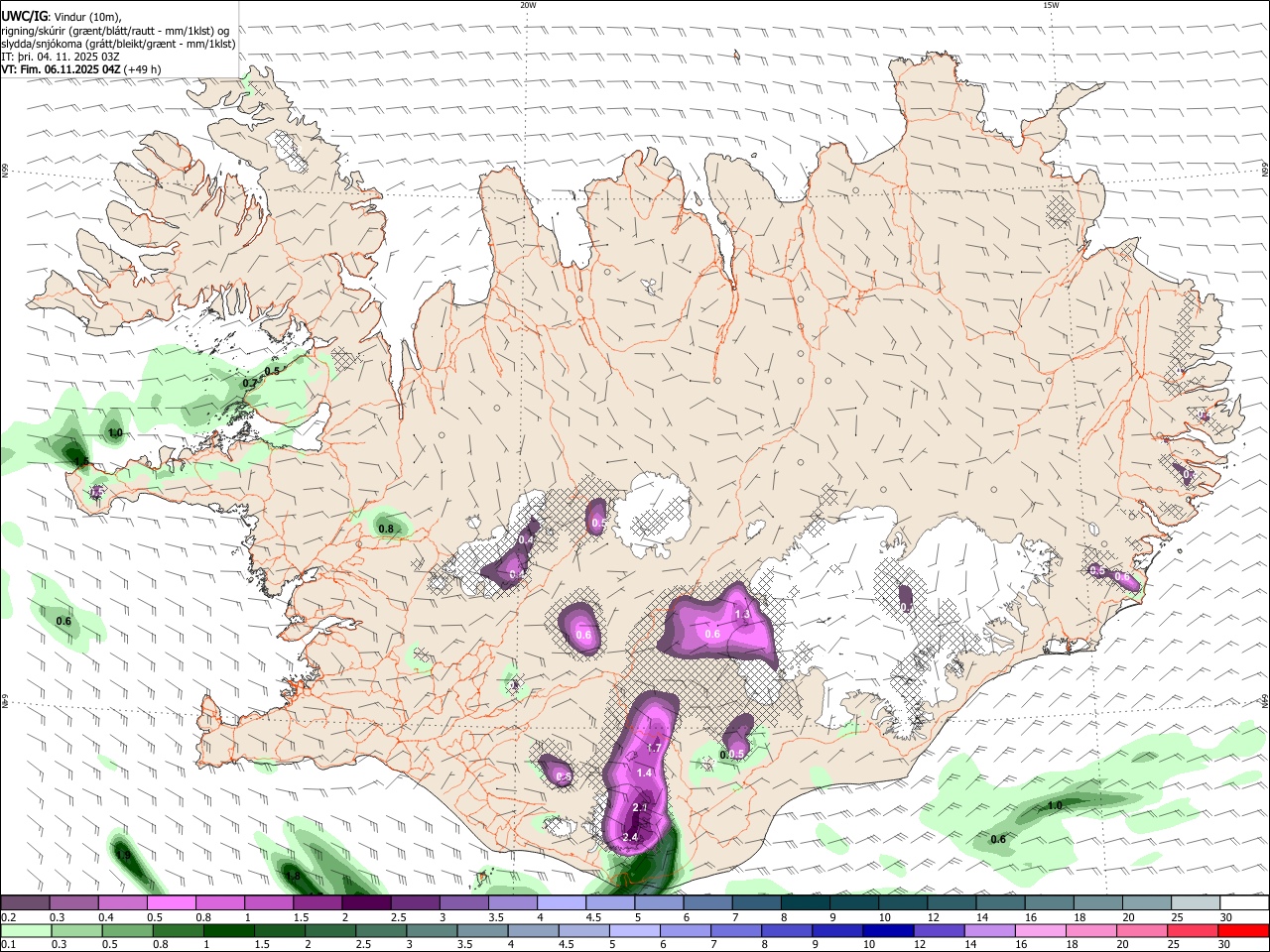Image resolution: width=1270 pixels, height=952 pixels.
Task: Click the '0.1' label in the bottom legend row
Action: (x=8, y=944)
